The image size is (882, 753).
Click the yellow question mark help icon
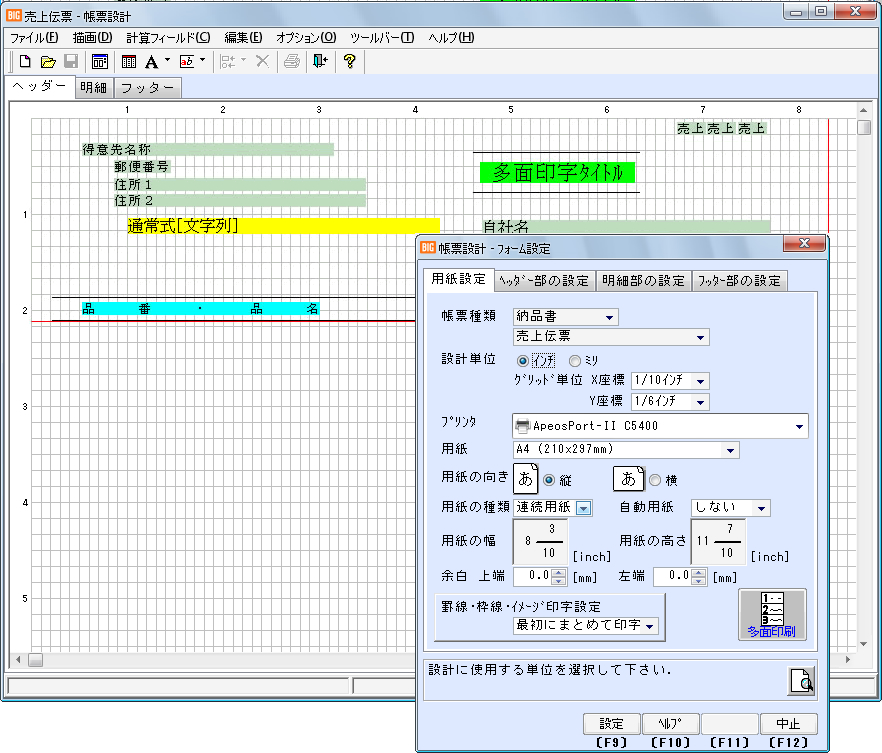[349, 62]
